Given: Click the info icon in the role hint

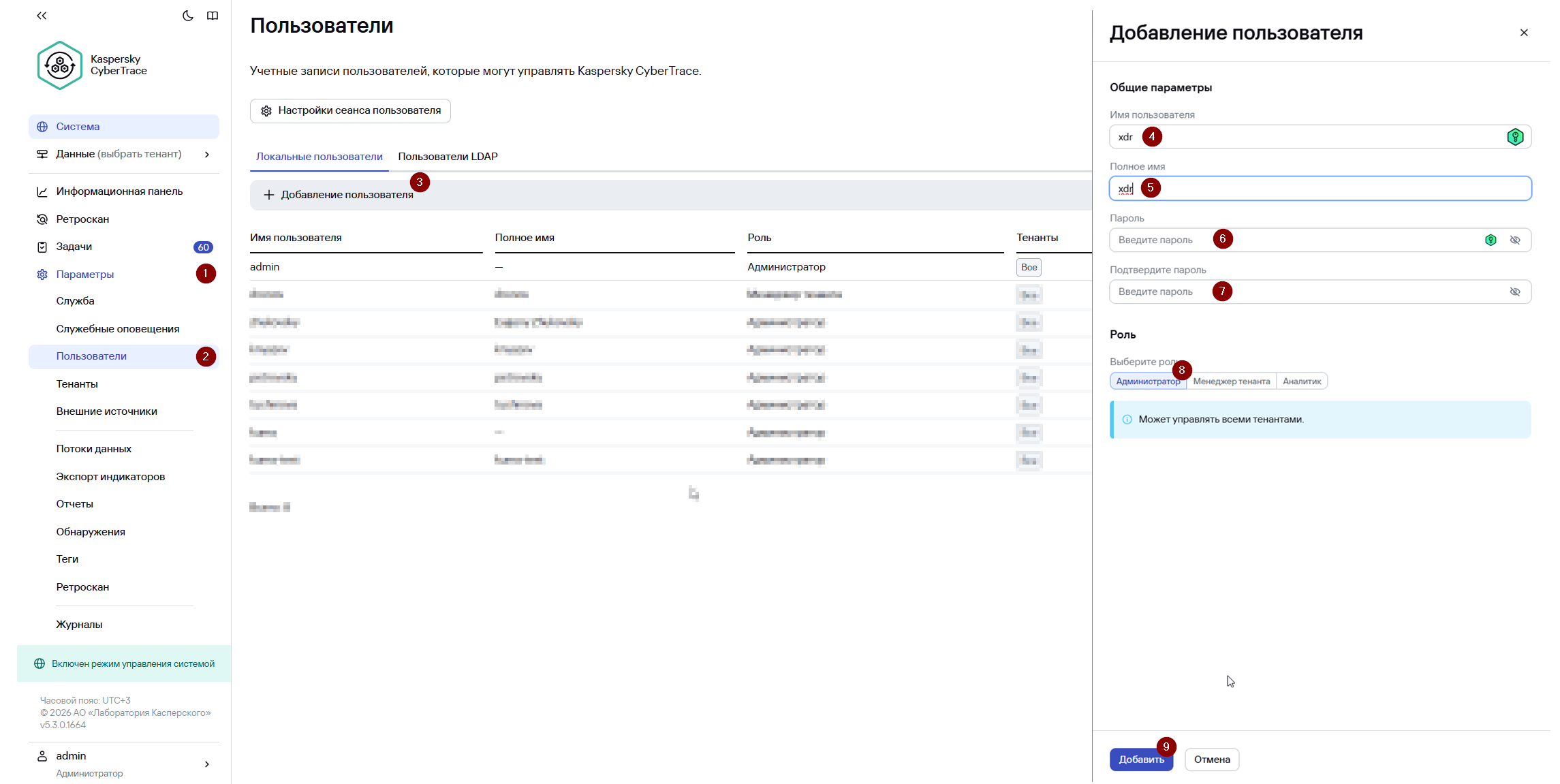Looking at the screenshot, I should click(1127, 420).
